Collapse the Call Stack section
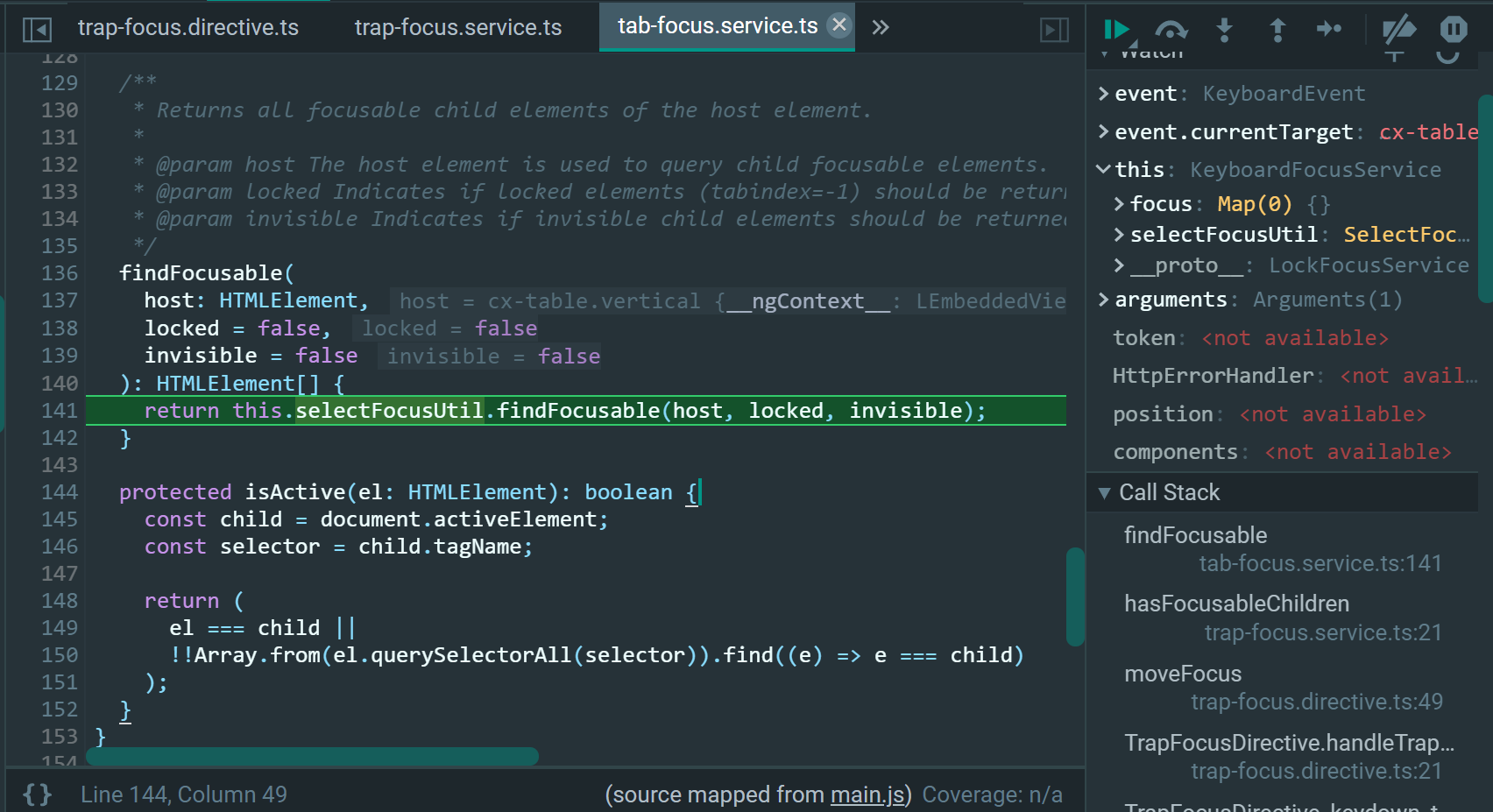1493x812 pixels. point(1104,492)
